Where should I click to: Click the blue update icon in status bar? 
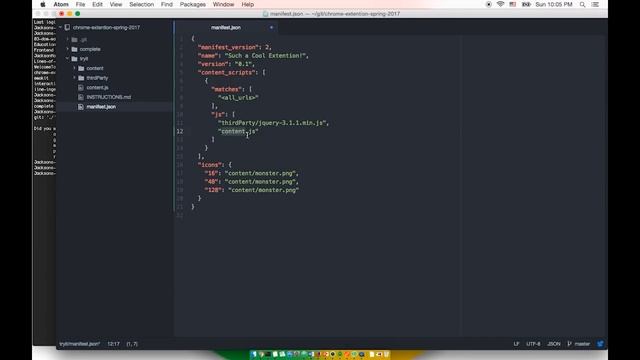tap(600, 344)
